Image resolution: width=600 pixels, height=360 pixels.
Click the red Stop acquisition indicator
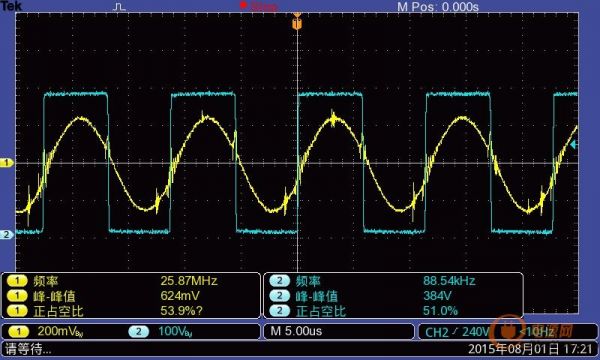pos(259,6)
